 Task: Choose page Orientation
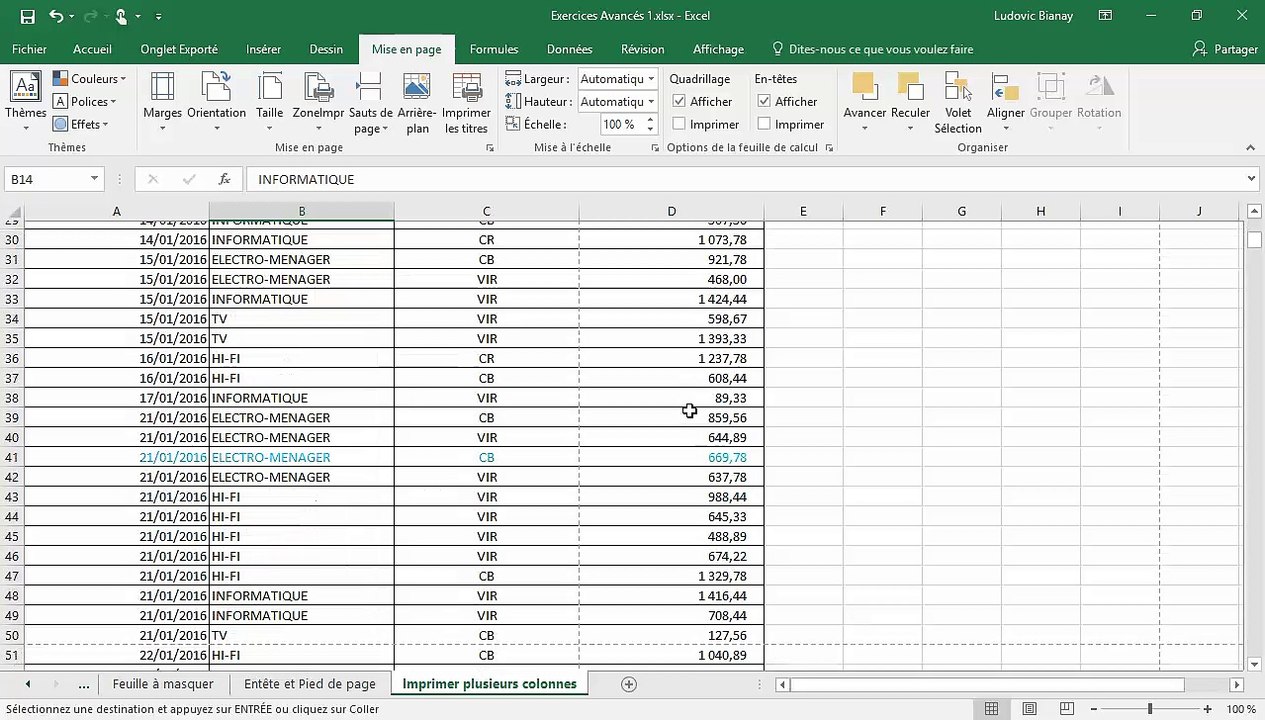(216, 103)
